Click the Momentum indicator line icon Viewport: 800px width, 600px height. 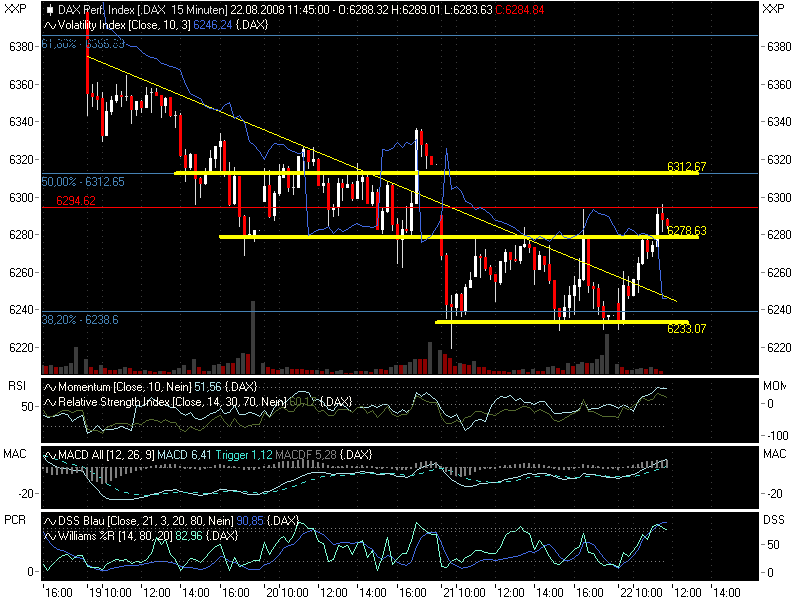[49, 387]
